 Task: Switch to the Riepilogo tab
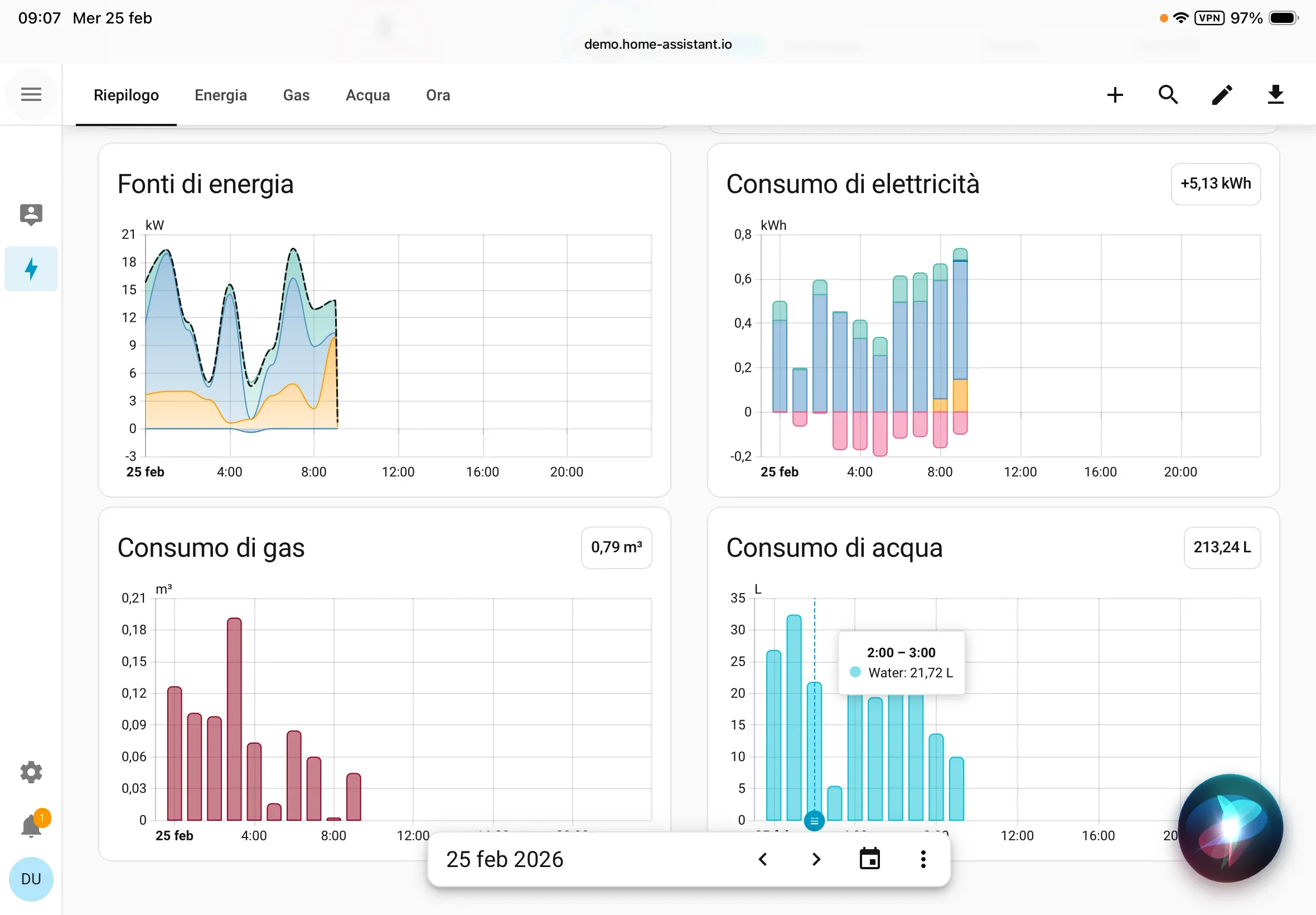click(126, 95)
